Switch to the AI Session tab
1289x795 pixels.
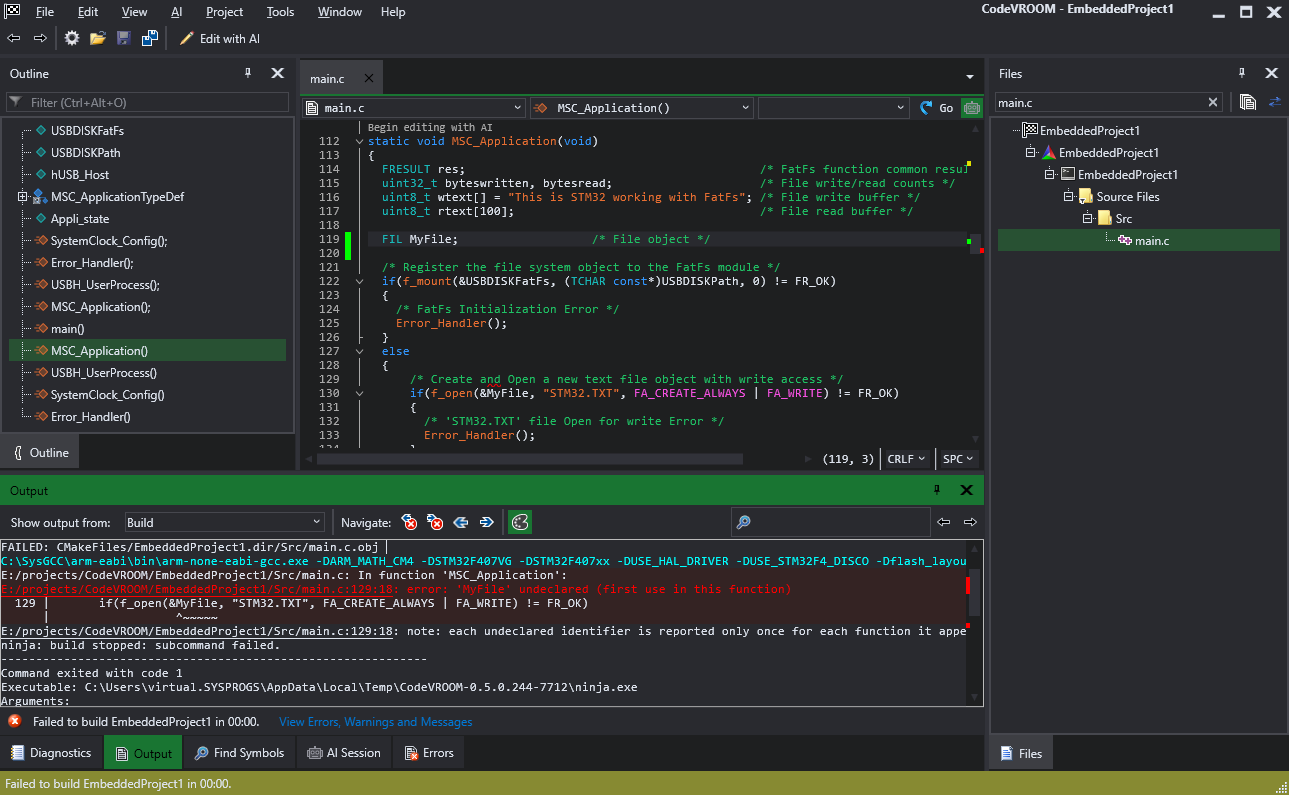coord(344,753)
